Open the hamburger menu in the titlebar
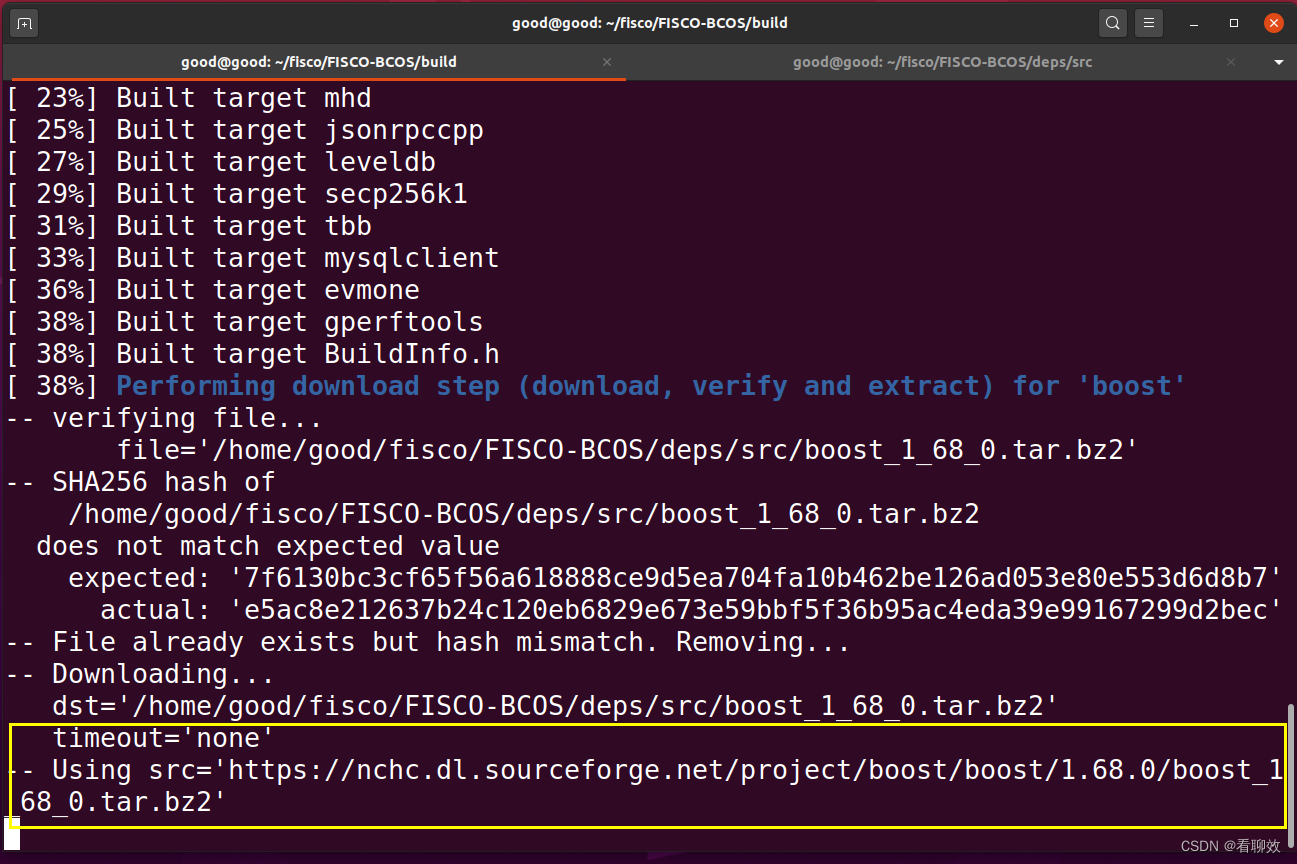 click(1150, 22)
